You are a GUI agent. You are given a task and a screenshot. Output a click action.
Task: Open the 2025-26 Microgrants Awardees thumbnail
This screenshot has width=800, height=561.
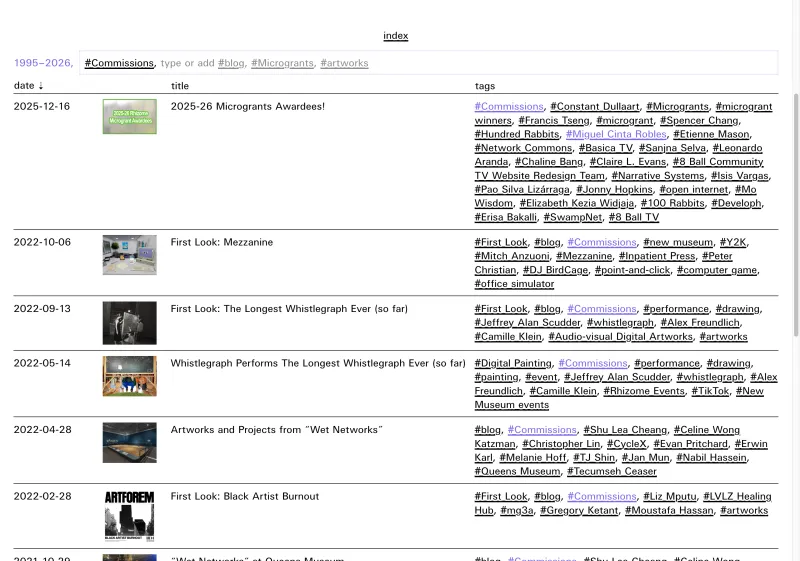point(130,117)
